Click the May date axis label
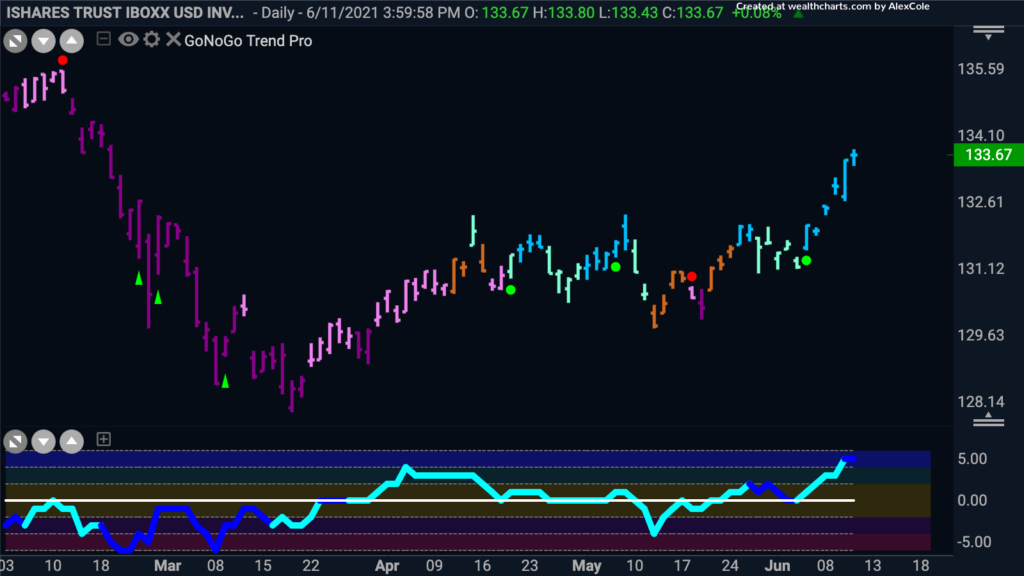 (586, 566)
